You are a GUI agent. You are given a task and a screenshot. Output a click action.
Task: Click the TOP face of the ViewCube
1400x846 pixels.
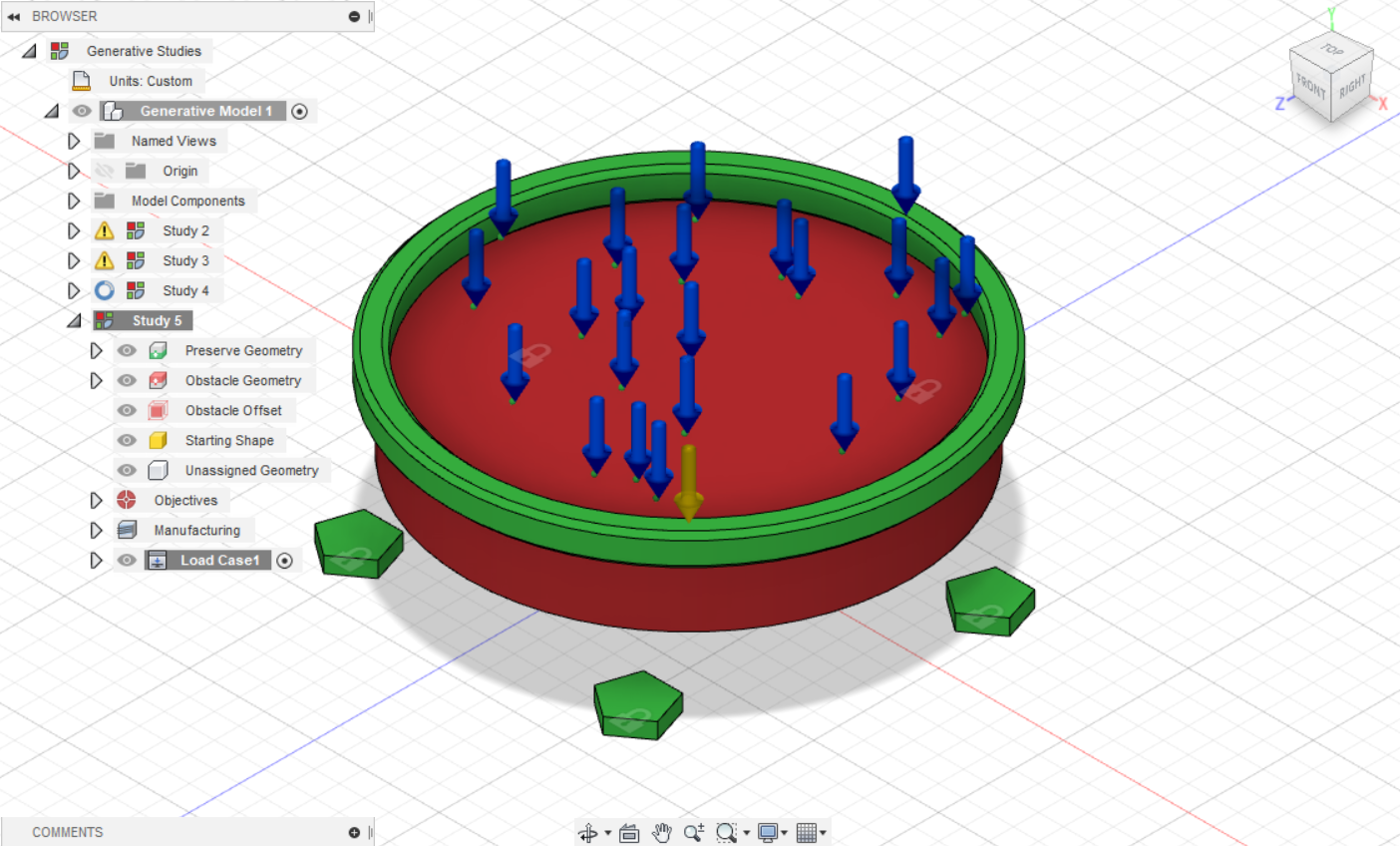1333,50
